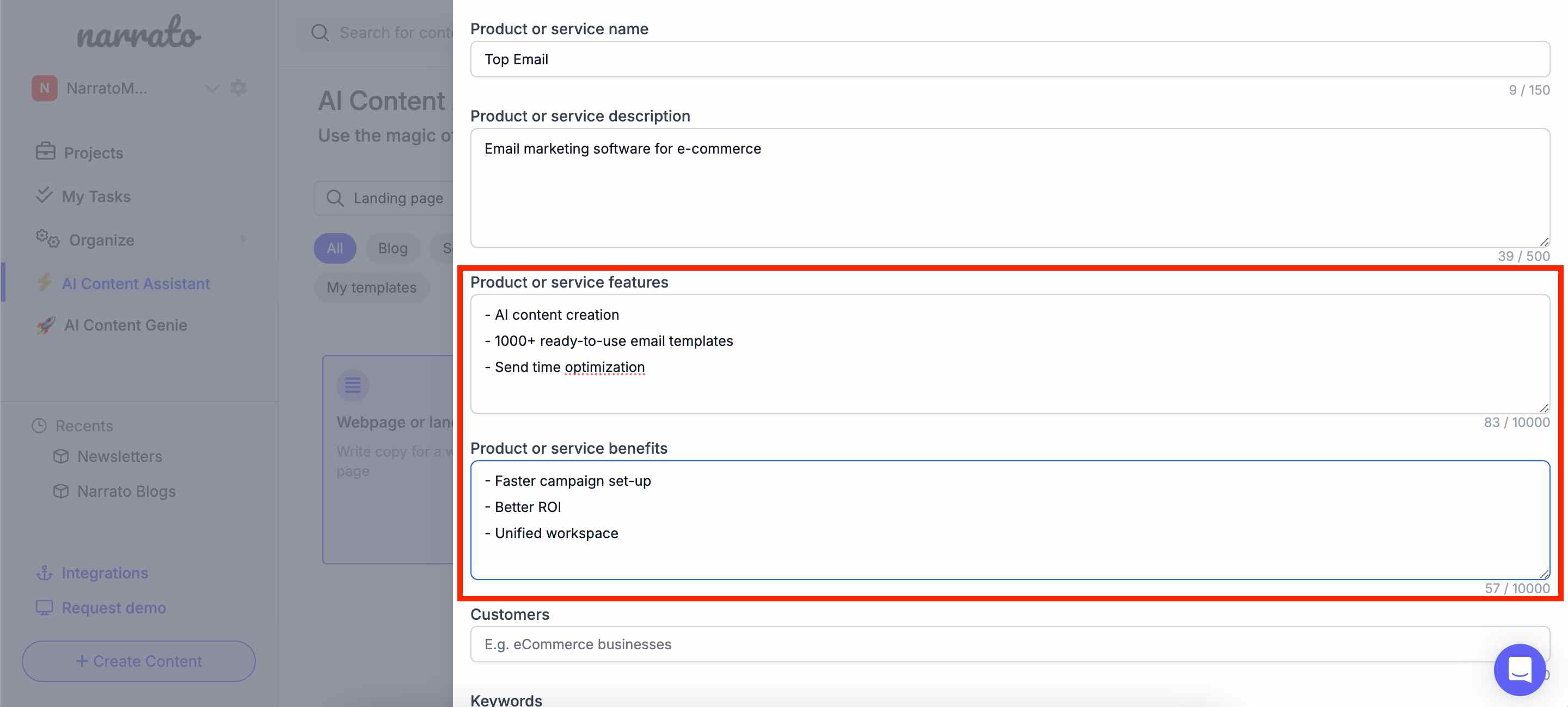Click the Organize gears icon
The image size is (1568, 707).
tap(47, 239)
